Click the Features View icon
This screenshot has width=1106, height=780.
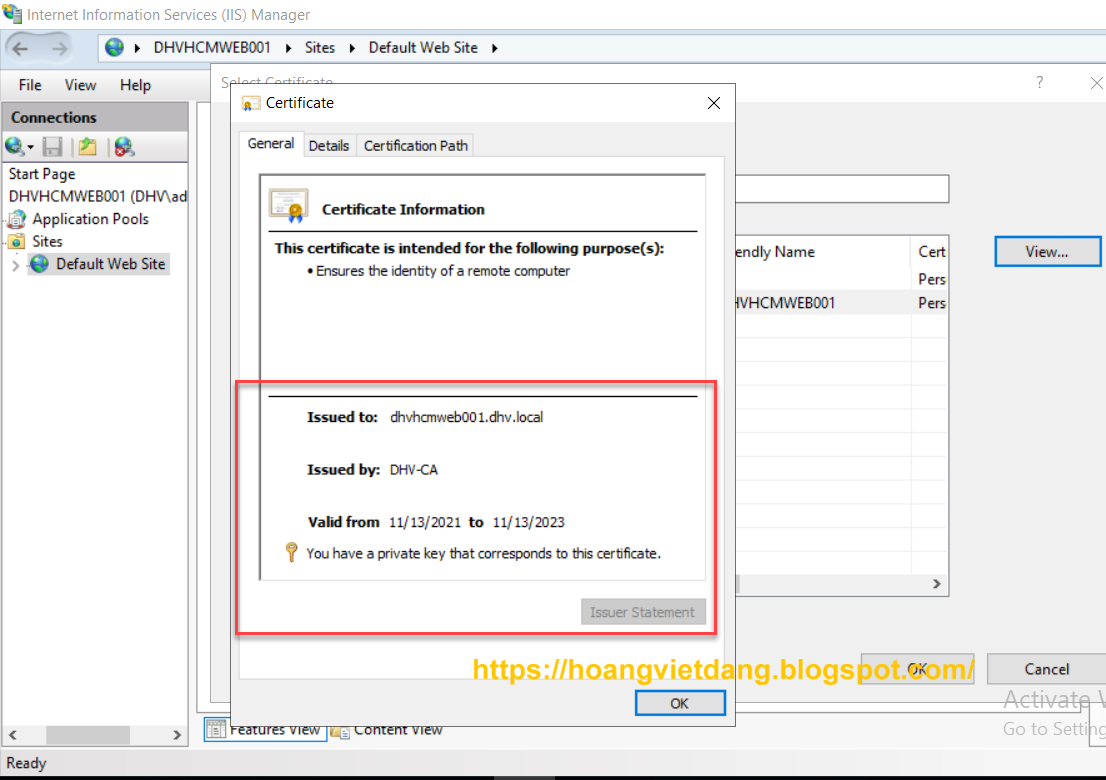click(x=216, y=729)
